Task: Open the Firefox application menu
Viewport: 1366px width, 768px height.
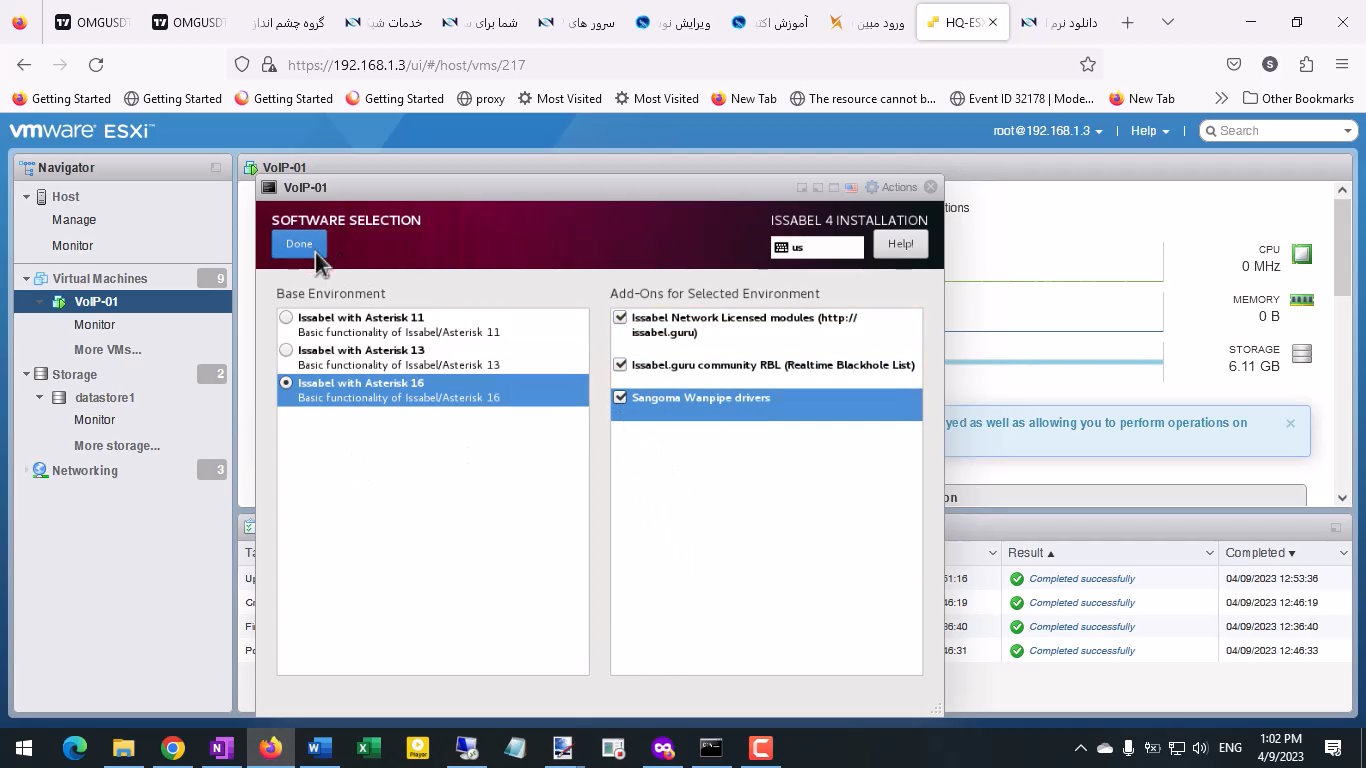Action: (1342, 65)
